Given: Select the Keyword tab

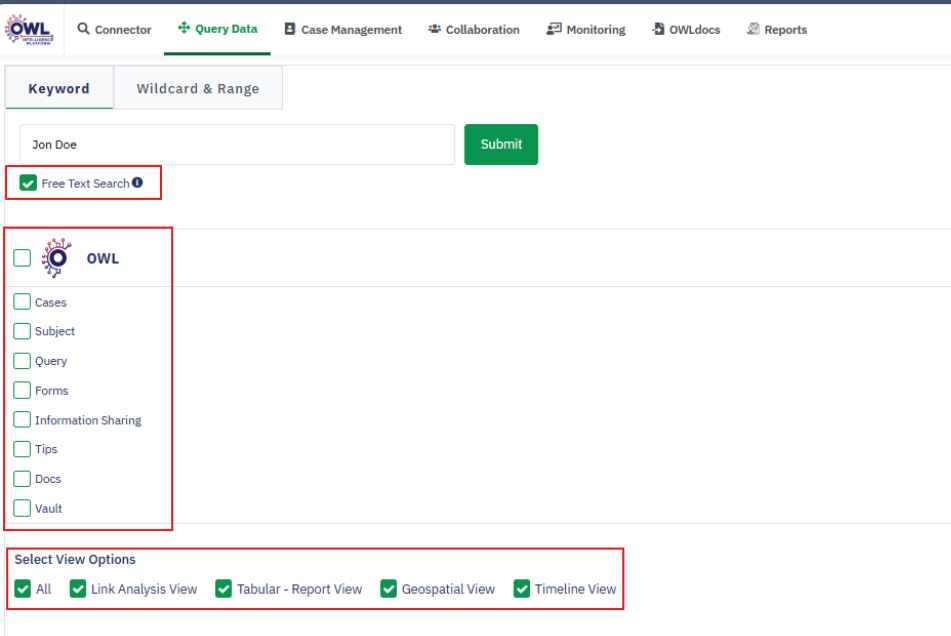Looking at the screenshot, I should coord(59,88).
